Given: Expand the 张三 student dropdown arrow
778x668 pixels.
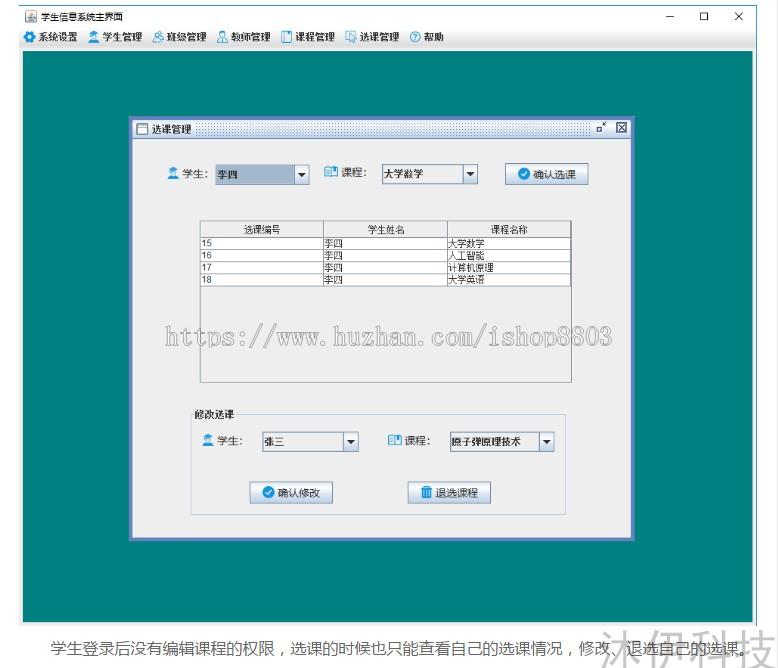Looking at the screenshot, I should [351, 442].
